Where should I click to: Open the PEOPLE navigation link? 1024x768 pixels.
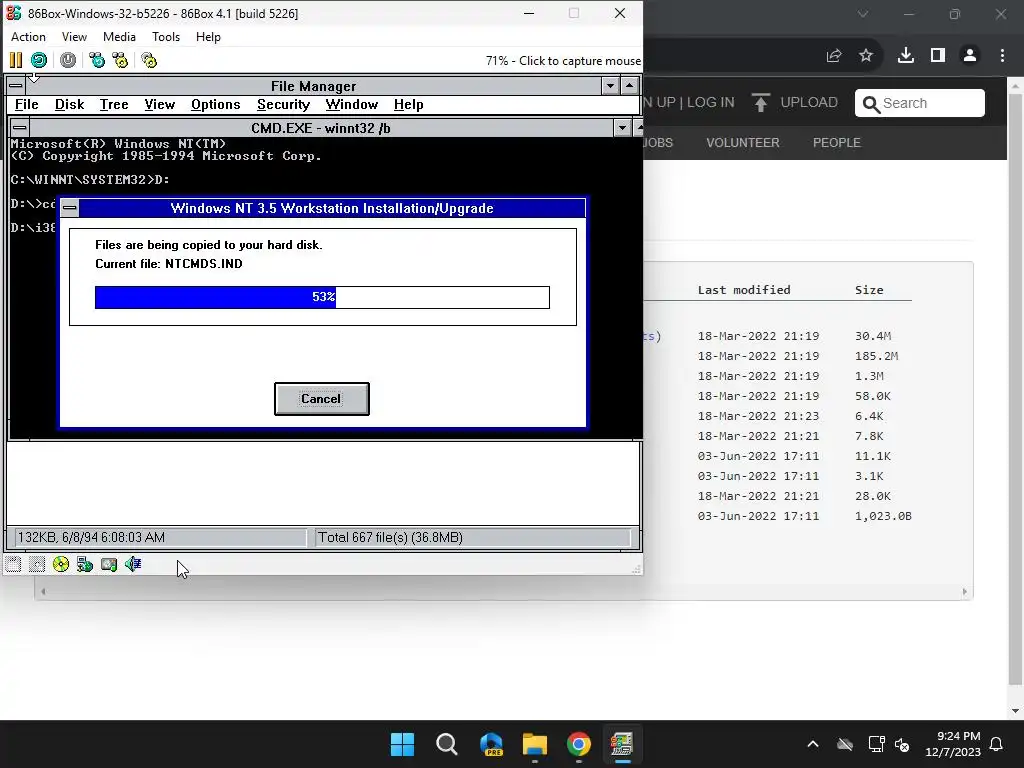(x=837, y=142)
